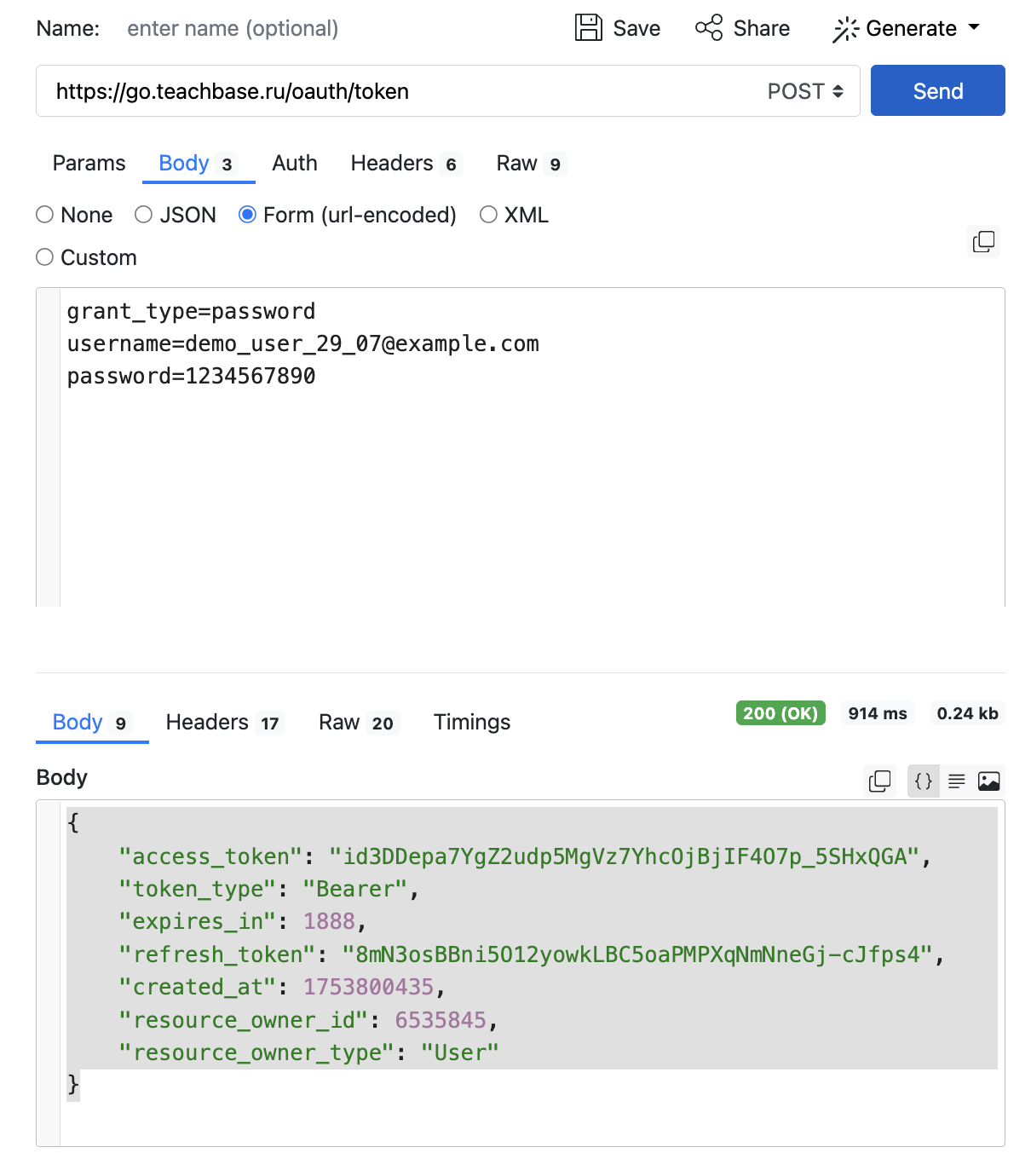The image size is (1031, 1176).
Task: Switch response to formatted JSON braces view
Action: pyautogui.click(x=924, y=781)
